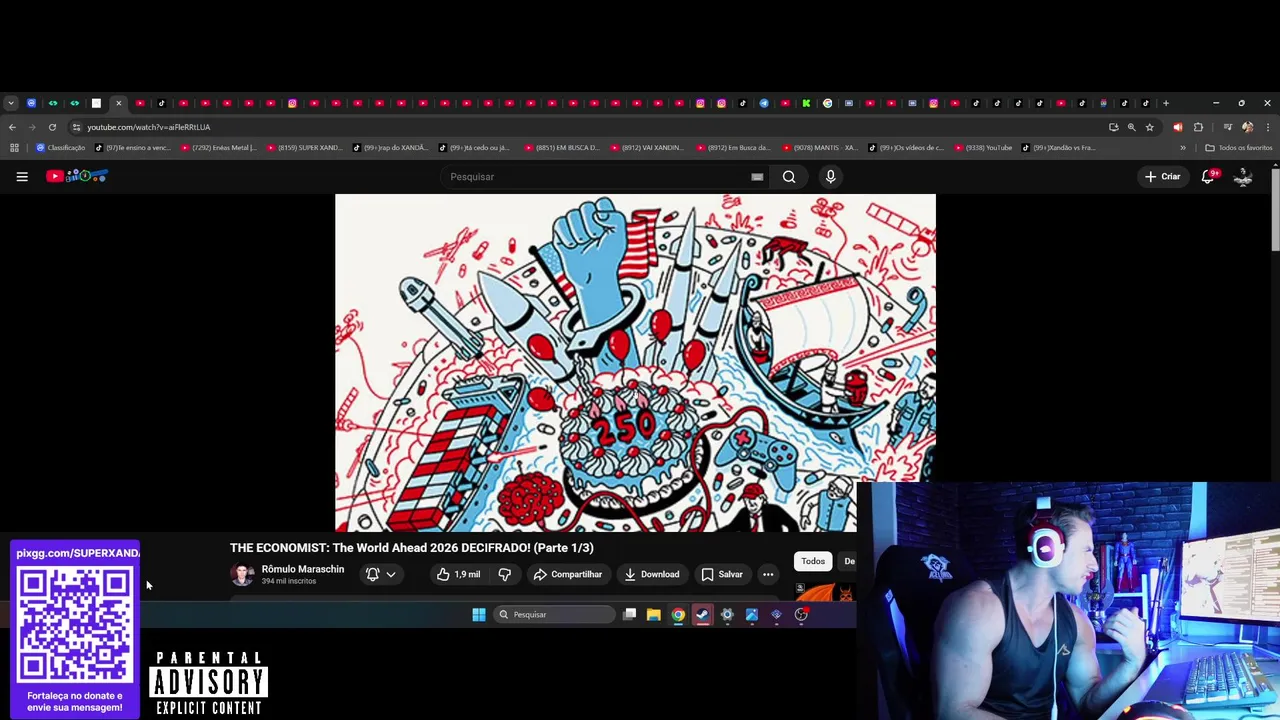Screen dimensions: 1280x720
Task: Like the video with 1,9 mil likes
Action: 458,574
